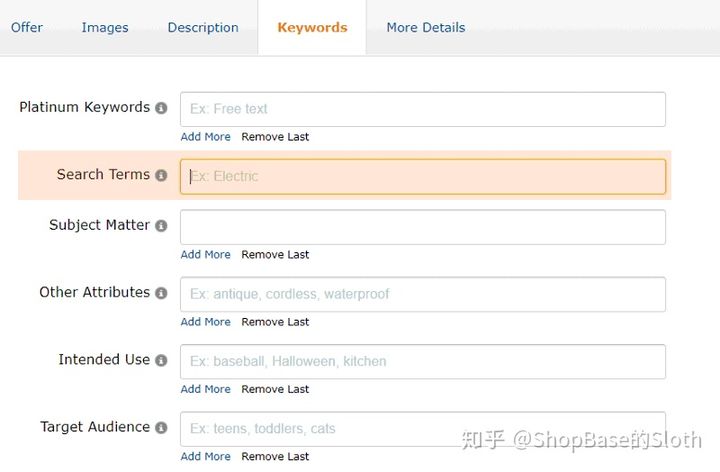Click the Subject Matter info icon
The width and height of the screenshot is (720, 472).
click(x=161, y=226)
